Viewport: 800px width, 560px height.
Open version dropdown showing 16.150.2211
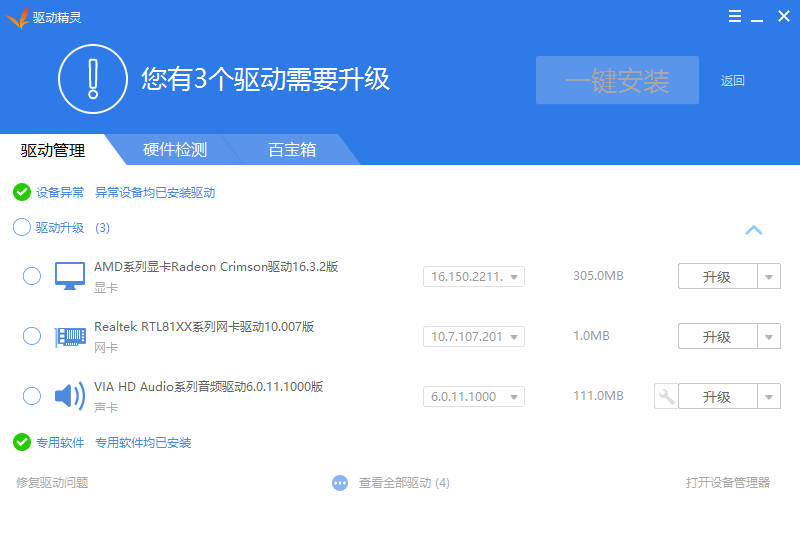(474, 276)
